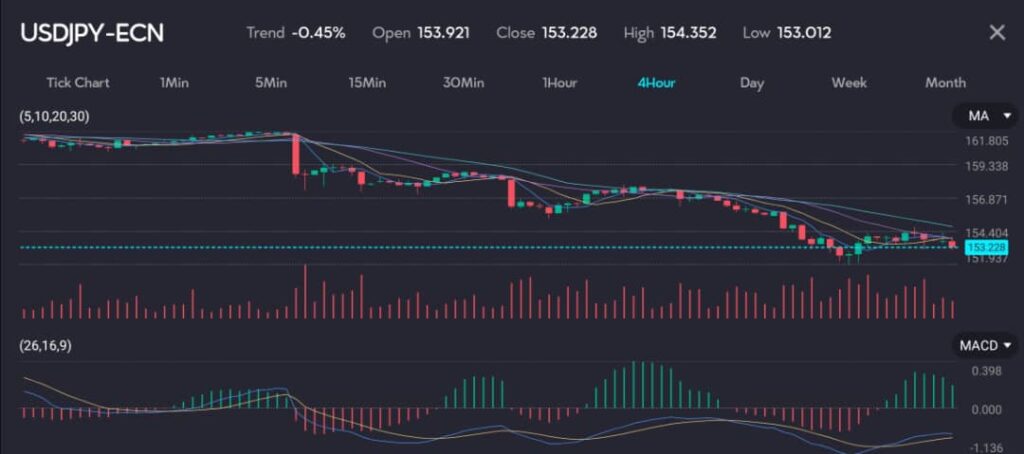Click the MACD parameters (26,16,9) label
The image size is (1024, 454).
[45, 345]
